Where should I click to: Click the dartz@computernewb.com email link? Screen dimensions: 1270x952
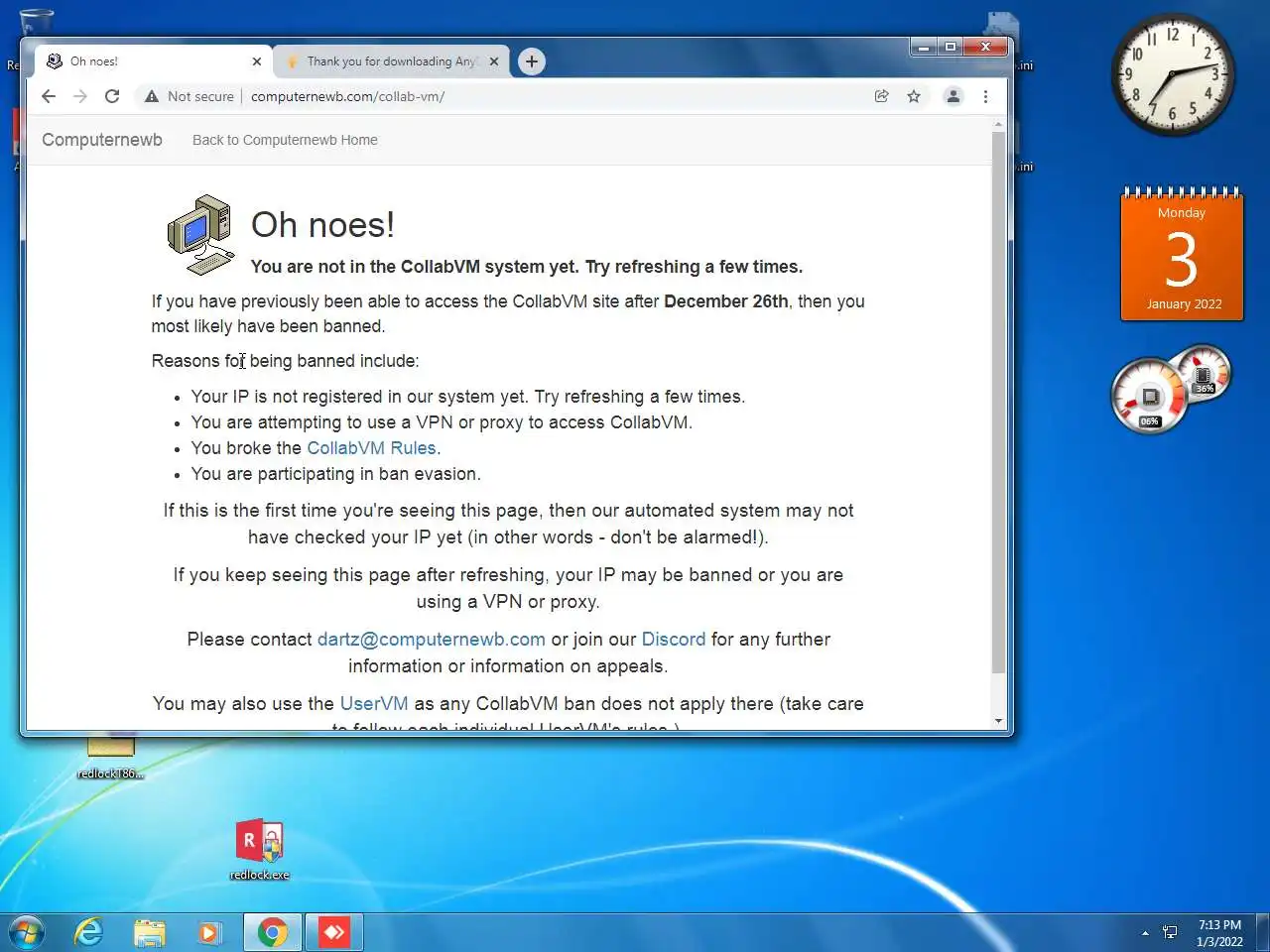pos(432,640)
